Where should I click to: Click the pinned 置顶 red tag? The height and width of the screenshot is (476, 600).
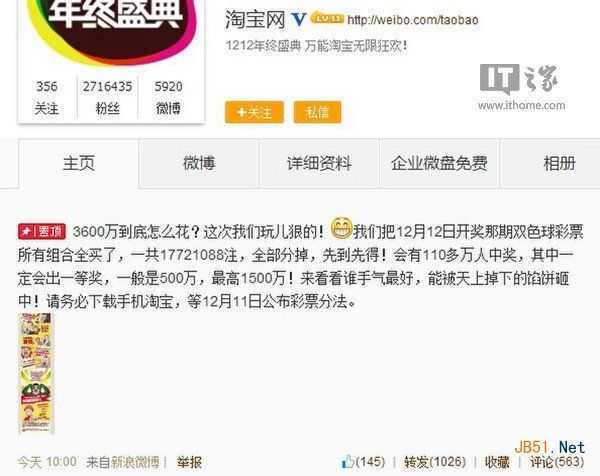[x=42, y=231]
